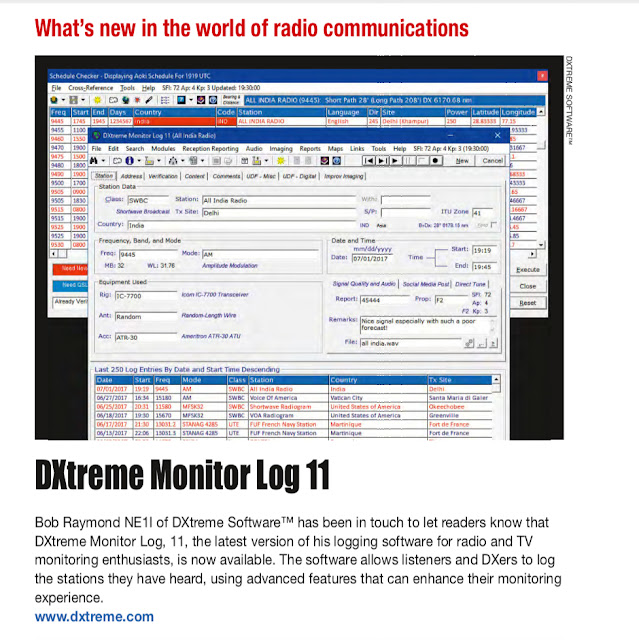Switch to the UDF - Digital tab
This screenshot has width=639, height=640.
point(300,176)
